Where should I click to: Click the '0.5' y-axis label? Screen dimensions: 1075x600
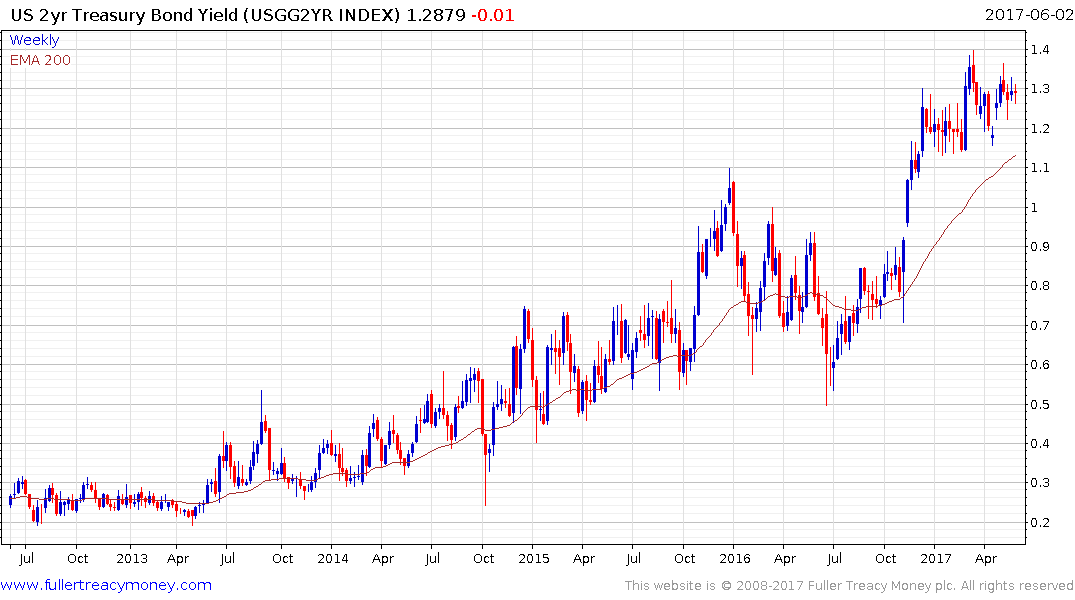pos(1040,405)
